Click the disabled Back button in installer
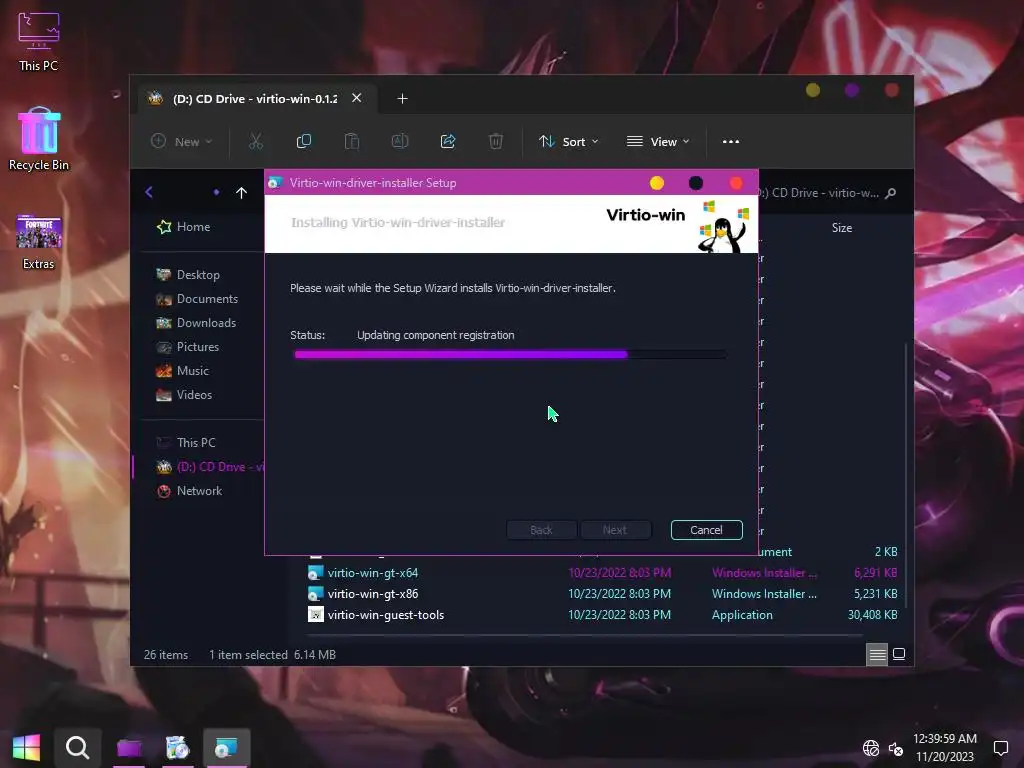 point(541,530)
